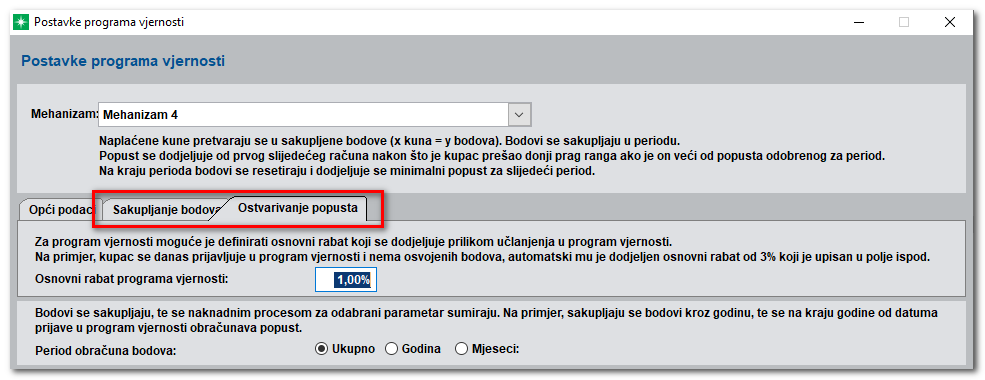Screen dimensions: 985x380
Task: Focus the Osnovni rabat field showing 1,00%
Action: pyautogui.click(x=346, y=280)
